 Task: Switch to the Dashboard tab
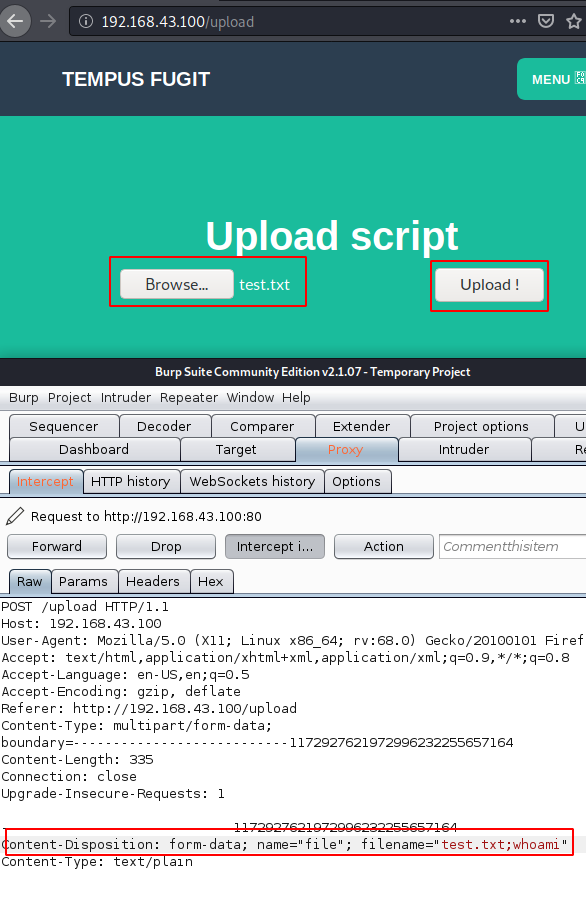coord(94,450)
